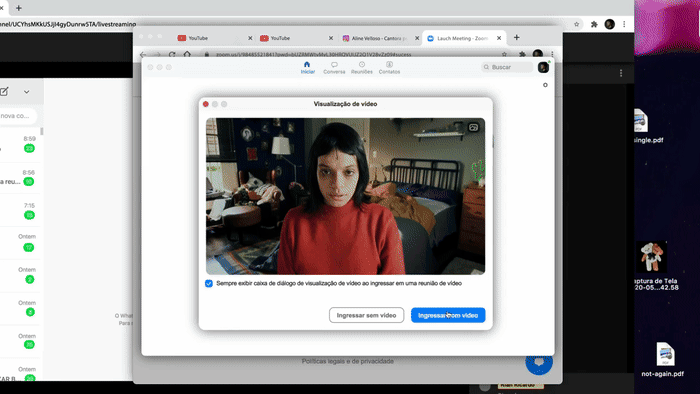Click Políticas legais e de privacidade link
This screenshot has width=700, height=394.
pos(347,361)
